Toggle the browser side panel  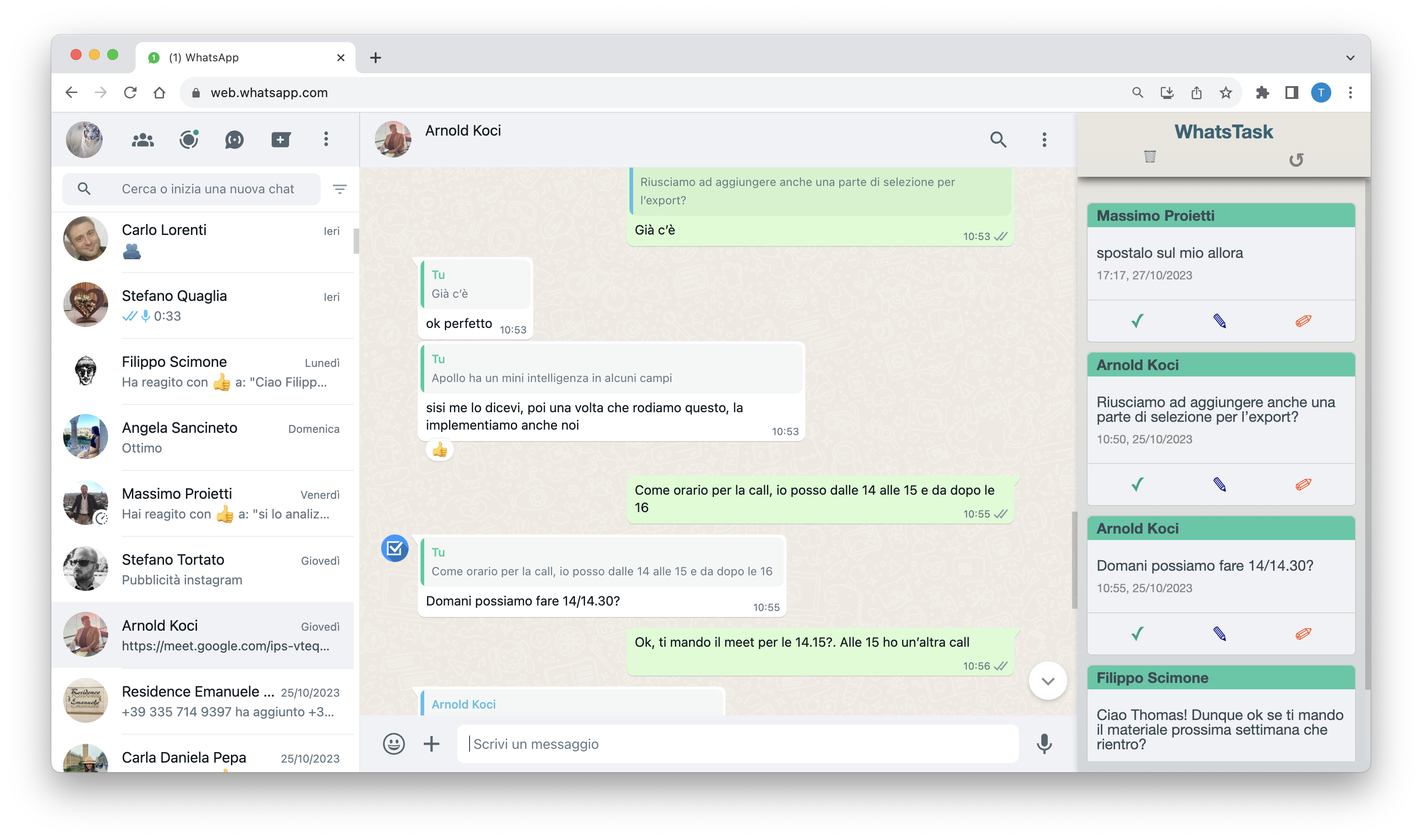[1291, 93]
